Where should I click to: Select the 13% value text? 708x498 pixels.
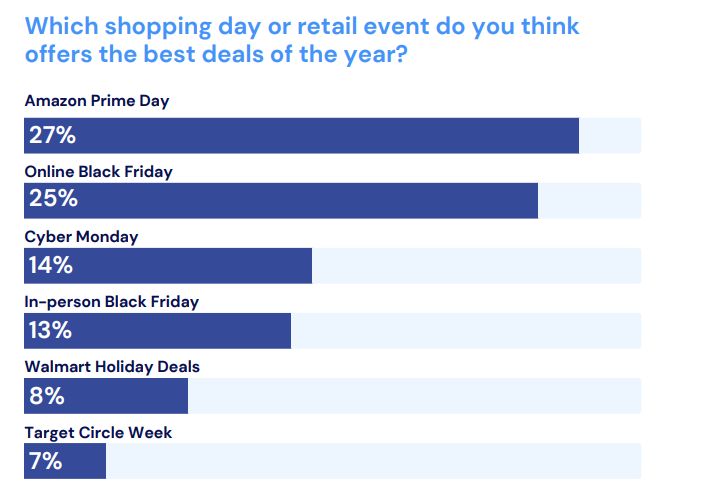50,331
